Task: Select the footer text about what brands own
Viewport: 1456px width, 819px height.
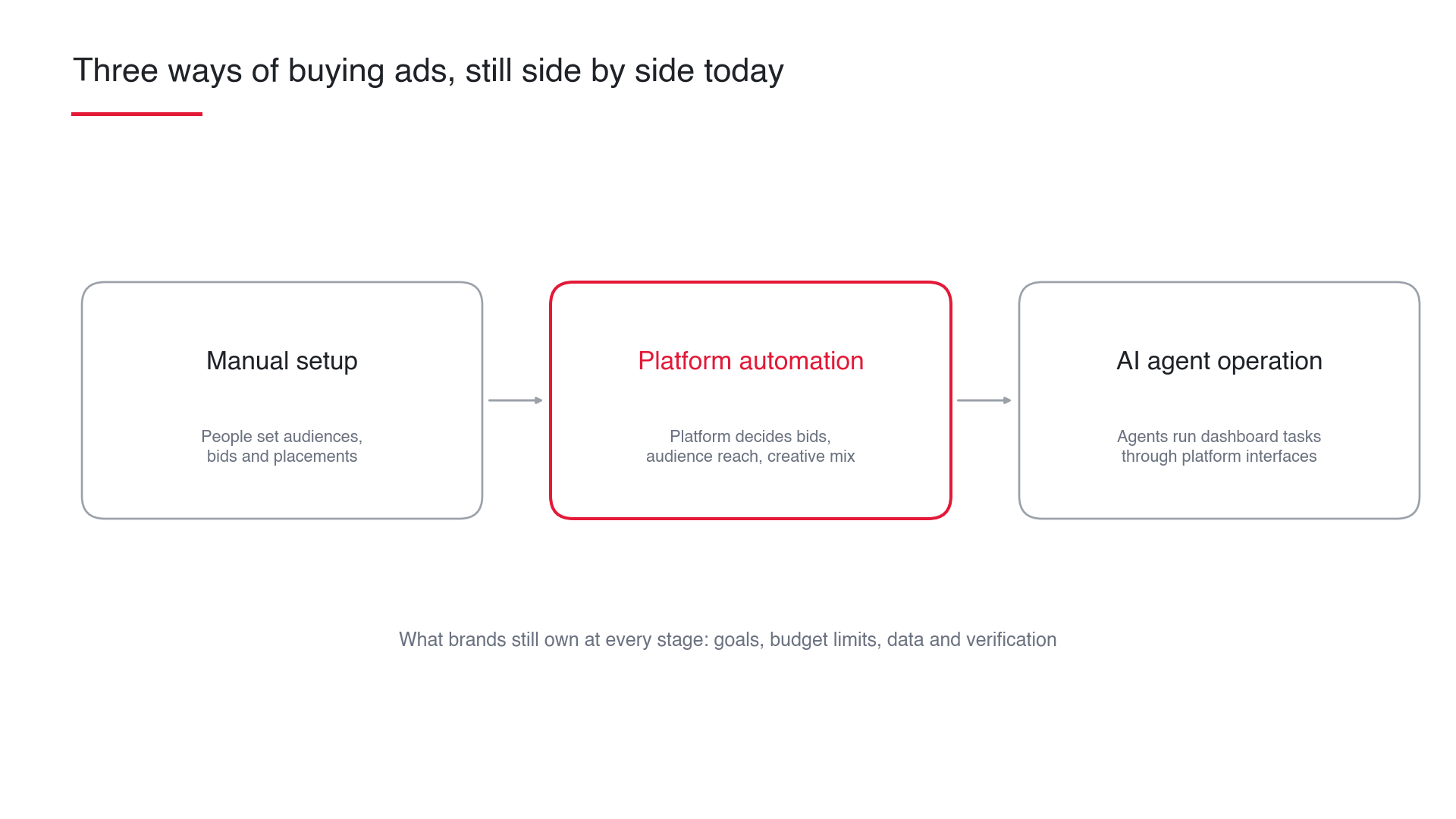Action: (728, 640)
